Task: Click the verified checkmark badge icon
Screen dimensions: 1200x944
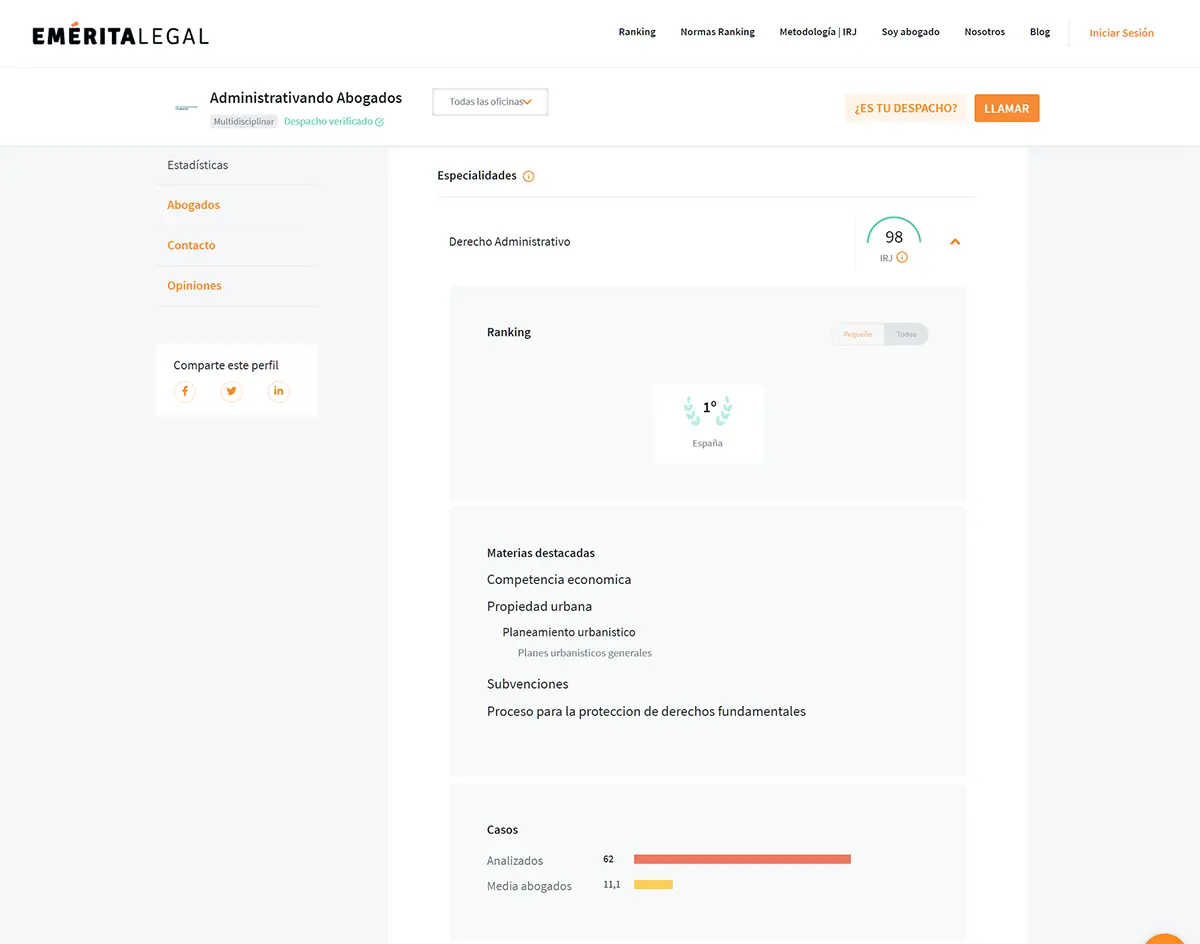Action: (379, 122)
